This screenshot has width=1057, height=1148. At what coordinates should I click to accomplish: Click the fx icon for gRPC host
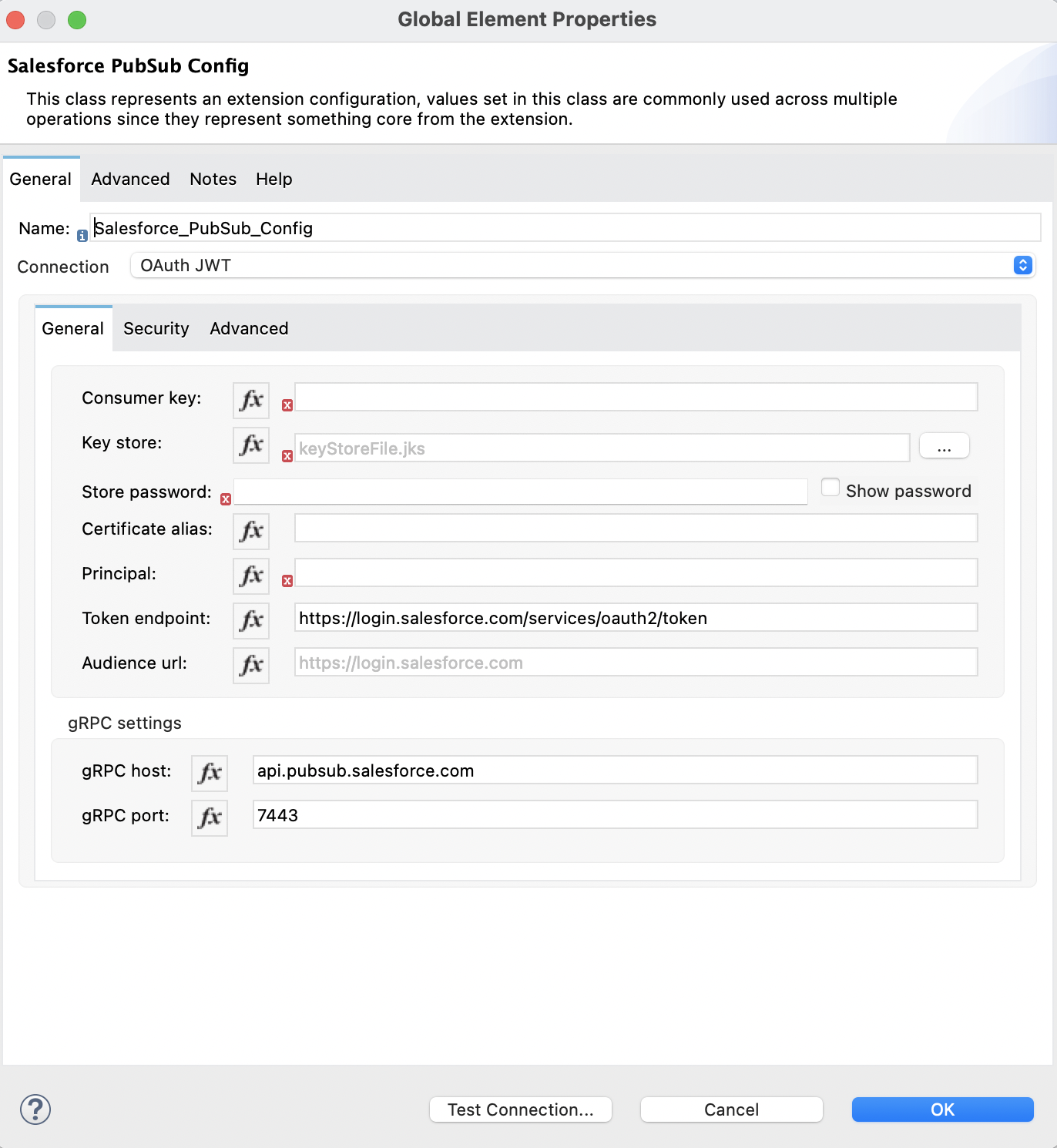[x=209, y=773]
